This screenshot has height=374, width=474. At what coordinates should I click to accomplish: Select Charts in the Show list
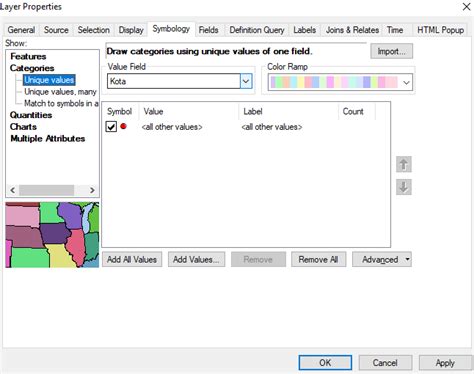click(23, 127)
